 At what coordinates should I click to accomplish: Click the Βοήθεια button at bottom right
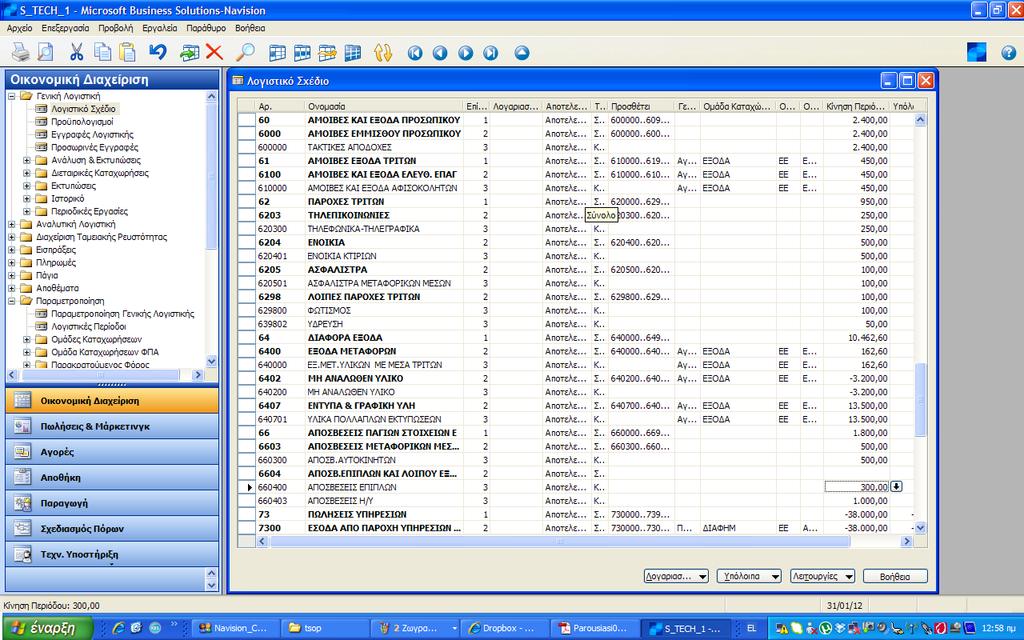click(x=895, y=576)
